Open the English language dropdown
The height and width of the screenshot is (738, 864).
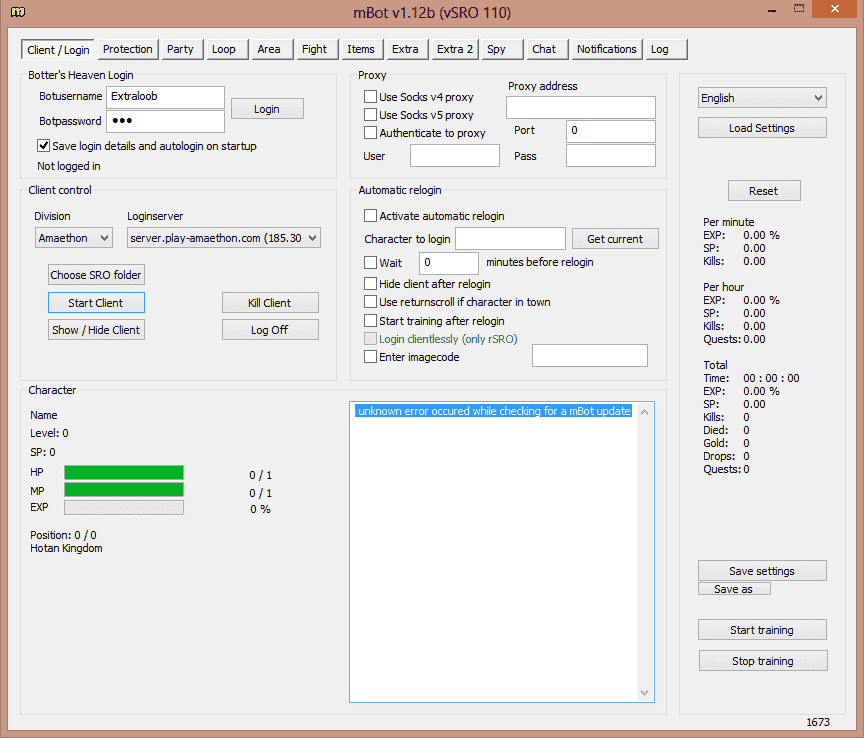[x=762, y=98]
